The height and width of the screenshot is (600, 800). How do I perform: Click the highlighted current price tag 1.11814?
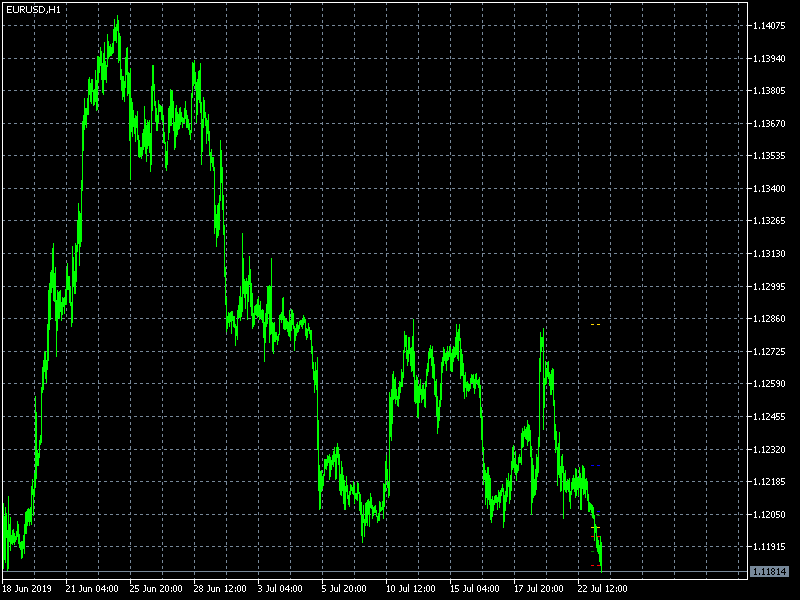[769, 571]
